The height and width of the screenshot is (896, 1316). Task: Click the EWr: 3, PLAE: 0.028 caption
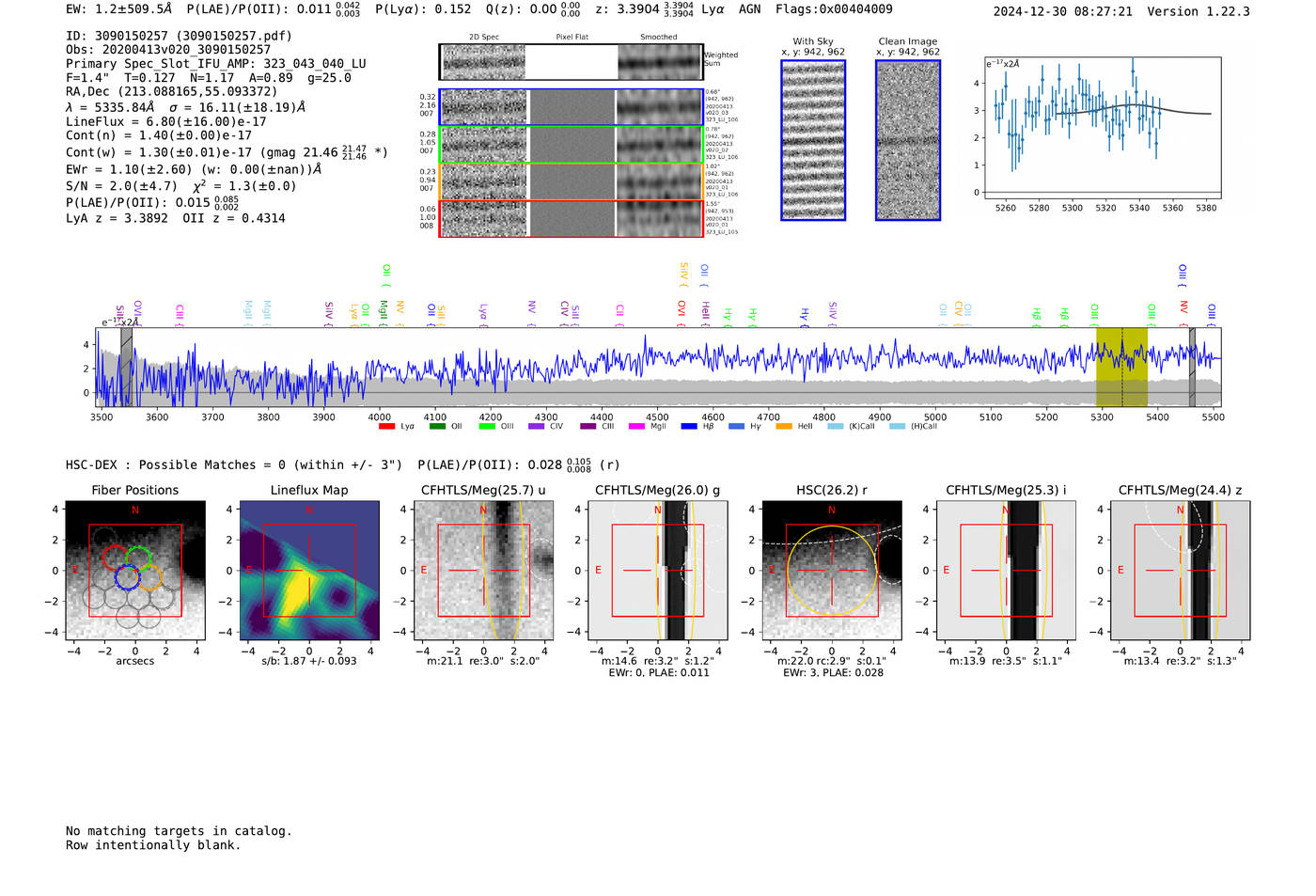click(833, 672)
